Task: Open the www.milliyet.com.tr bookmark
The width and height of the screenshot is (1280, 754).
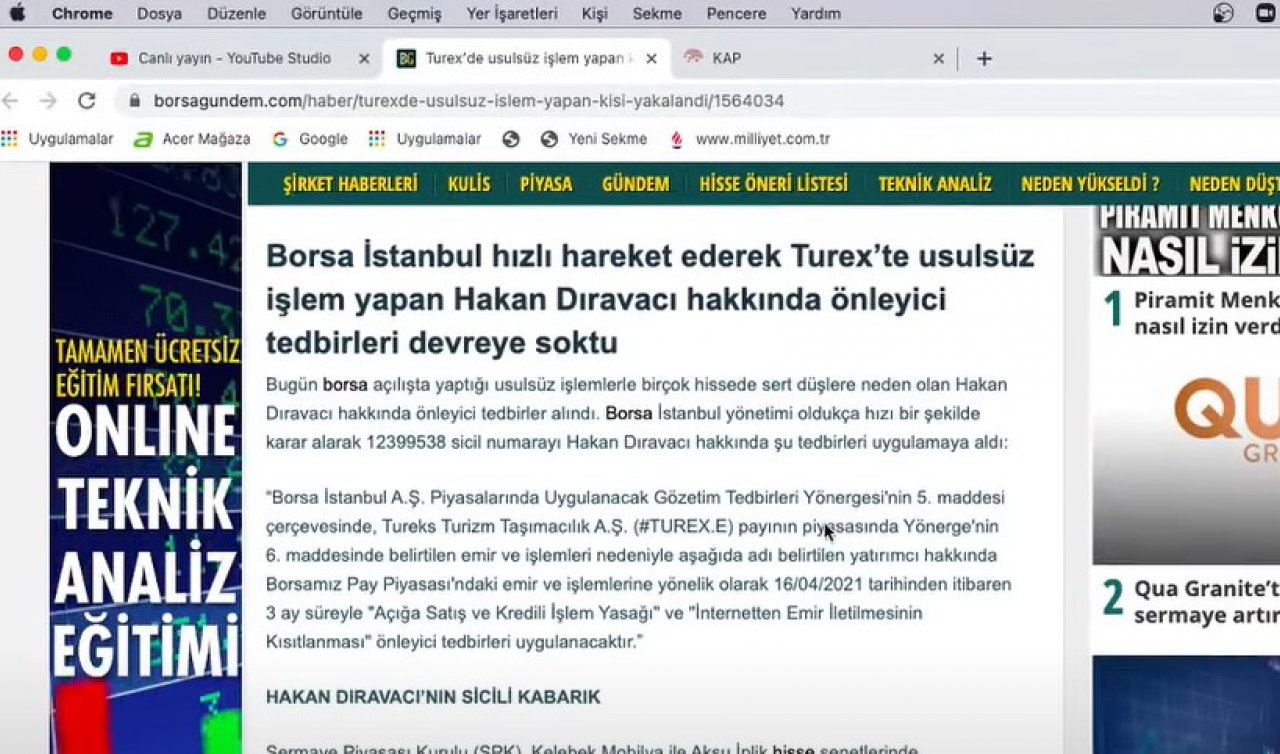Action: coord(749,139)
